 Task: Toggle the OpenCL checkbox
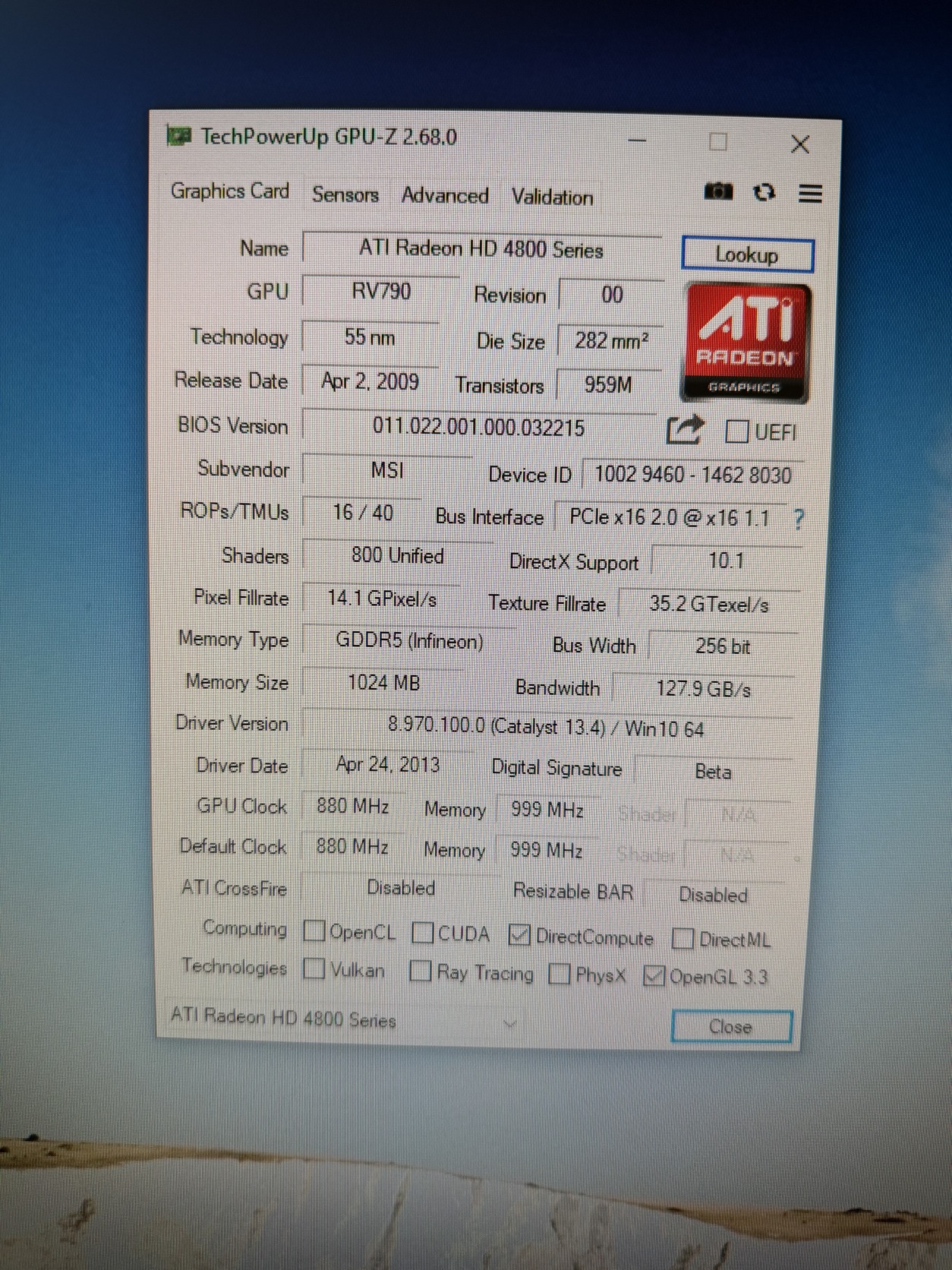tap(314, 930)
